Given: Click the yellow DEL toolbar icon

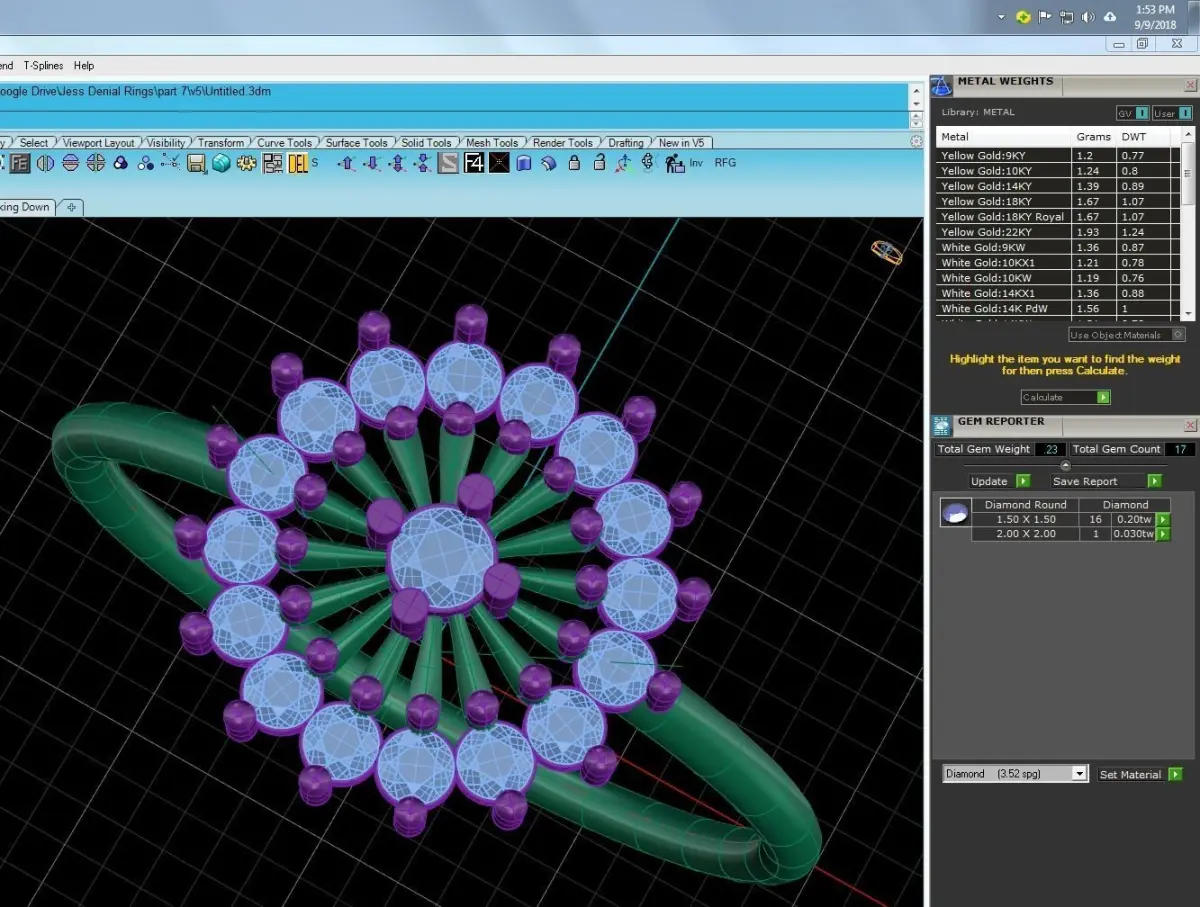Looking at the screenshot, I should [x=298, y=163].
